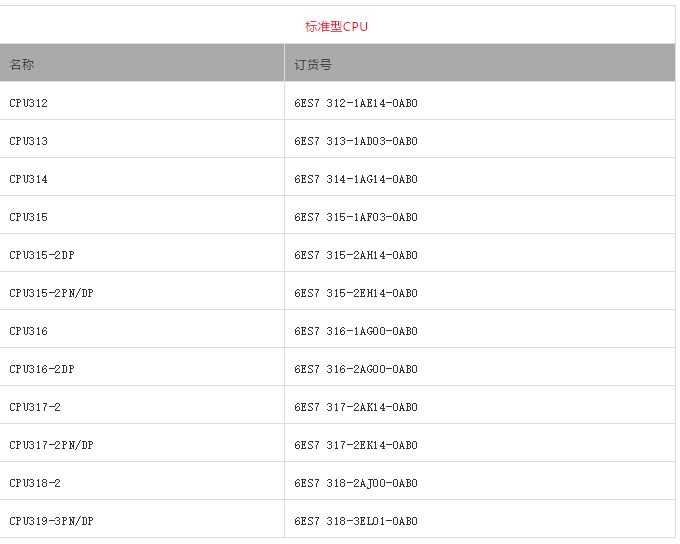Image resolution: width=680 pixels, height=544 pixels.
Task: Select the CPU315 name cell
Action: tap(29, 217)
